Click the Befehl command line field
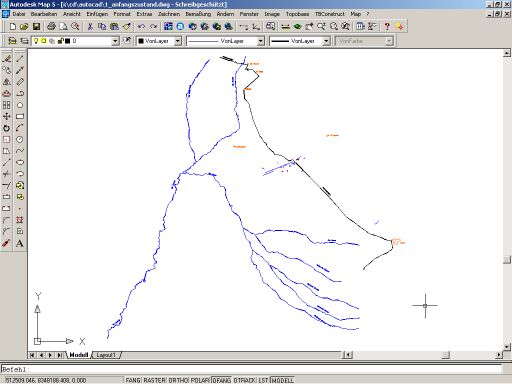Viewport: 512px width, 384px height. pyautogui.click(x=251, y=369)
